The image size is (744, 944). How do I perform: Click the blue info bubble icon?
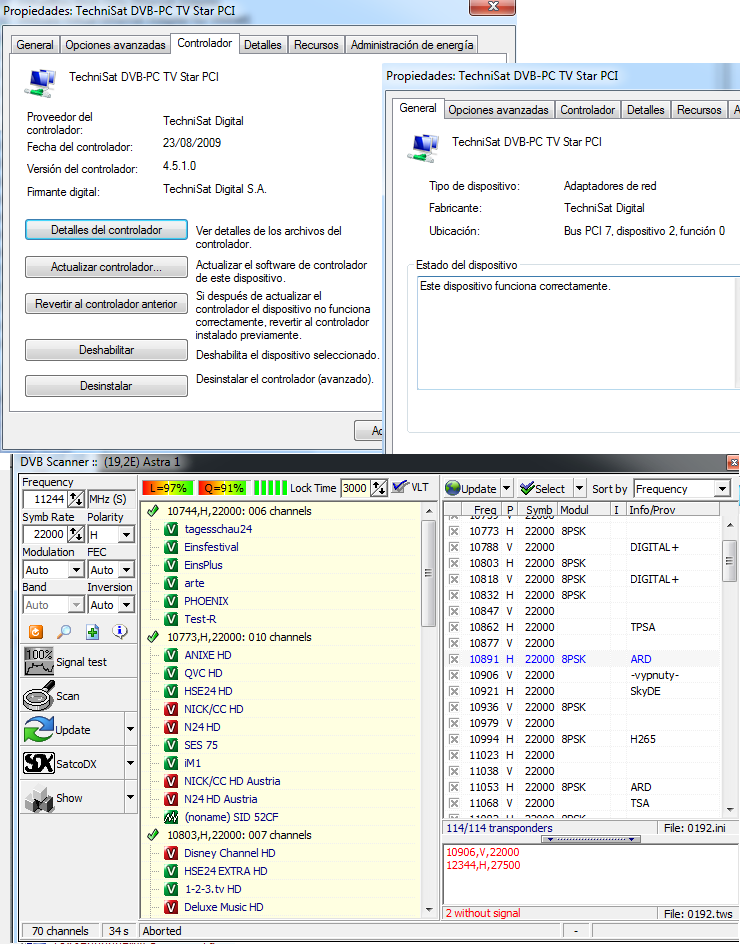coord(120,631)
